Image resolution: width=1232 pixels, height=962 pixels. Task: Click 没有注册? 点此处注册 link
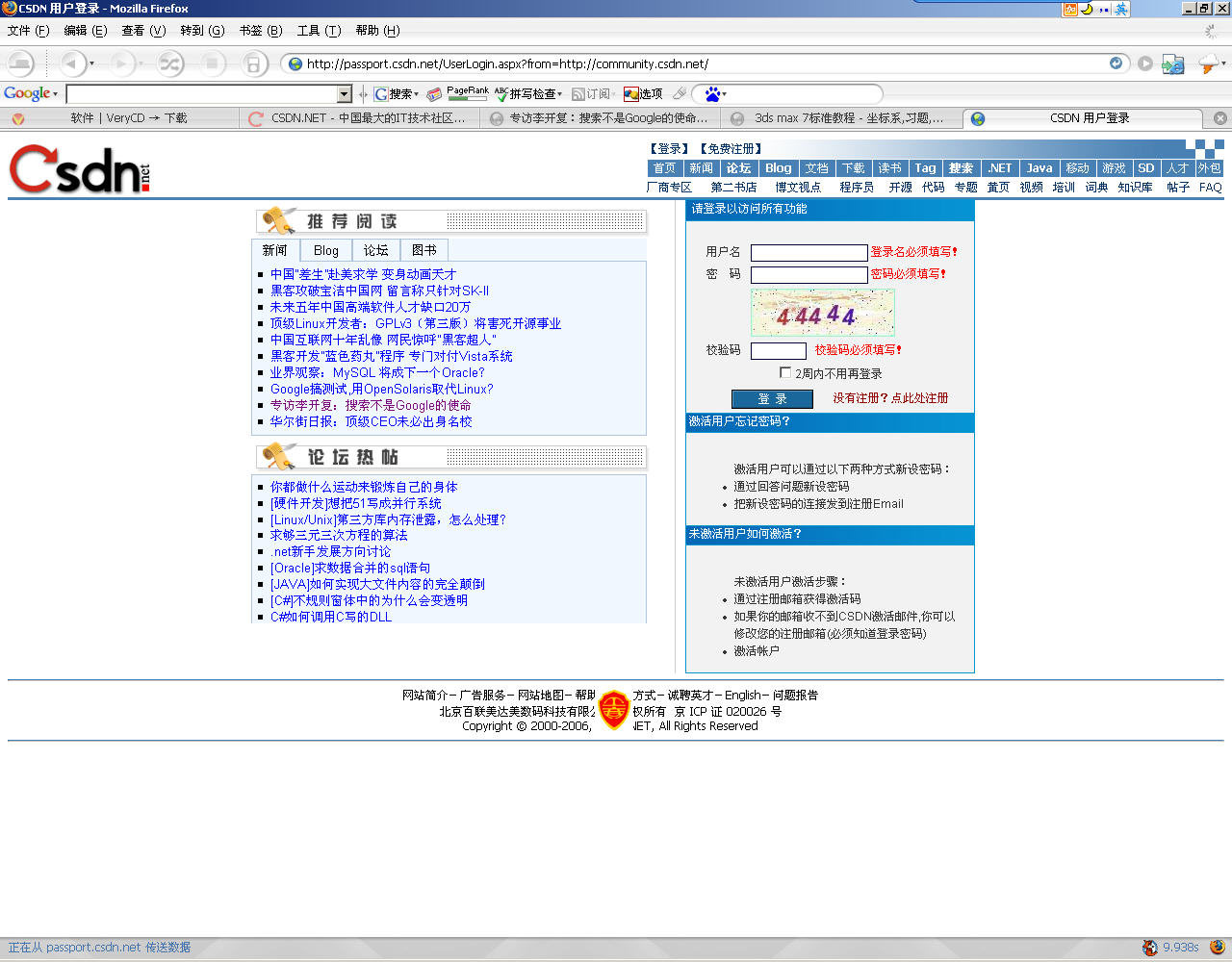point(890,397)
